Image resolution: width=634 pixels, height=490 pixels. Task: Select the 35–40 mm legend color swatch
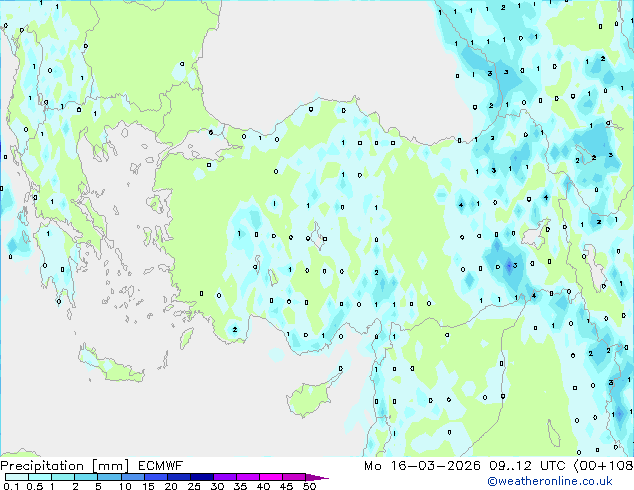(x=247, y=477)
